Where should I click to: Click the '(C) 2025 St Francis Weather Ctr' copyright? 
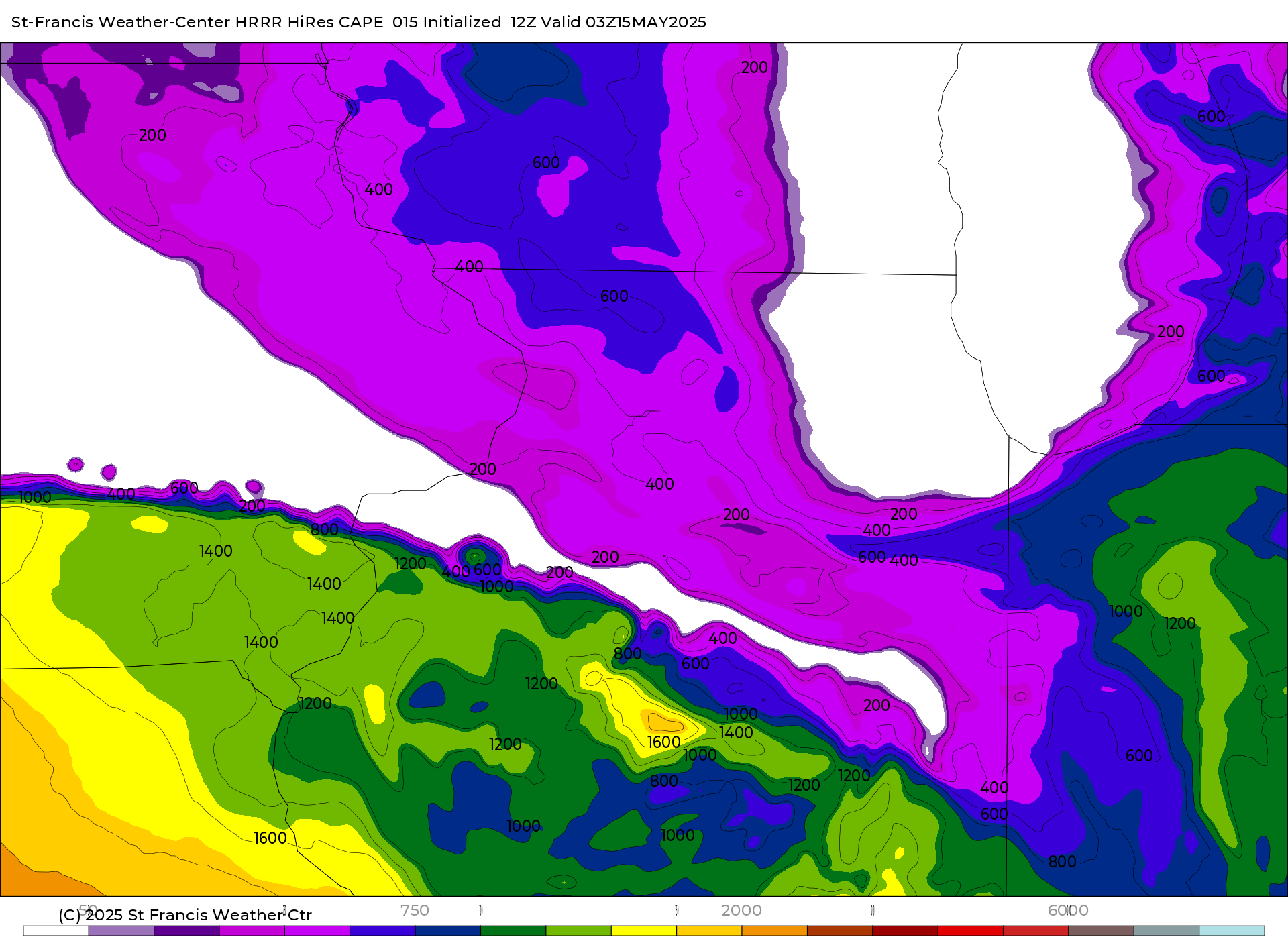pos(185,915)
